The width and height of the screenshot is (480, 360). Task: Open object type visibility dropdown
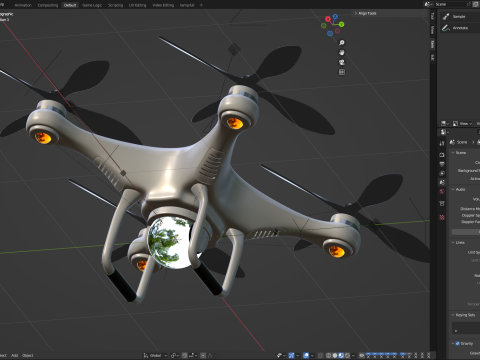281,355
